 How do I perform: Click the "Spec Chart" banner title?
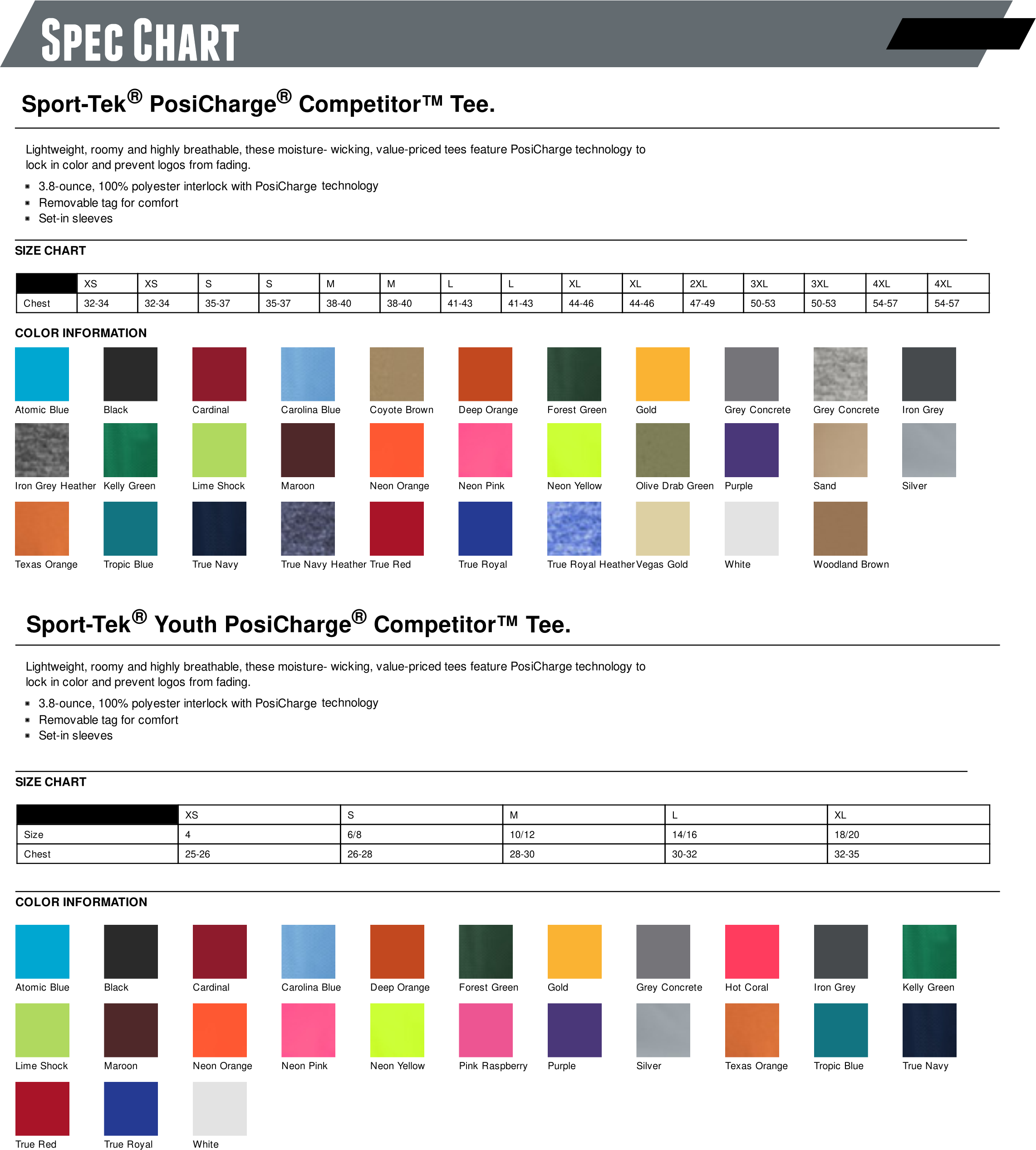pyautogui.click(x=140, y=40)
